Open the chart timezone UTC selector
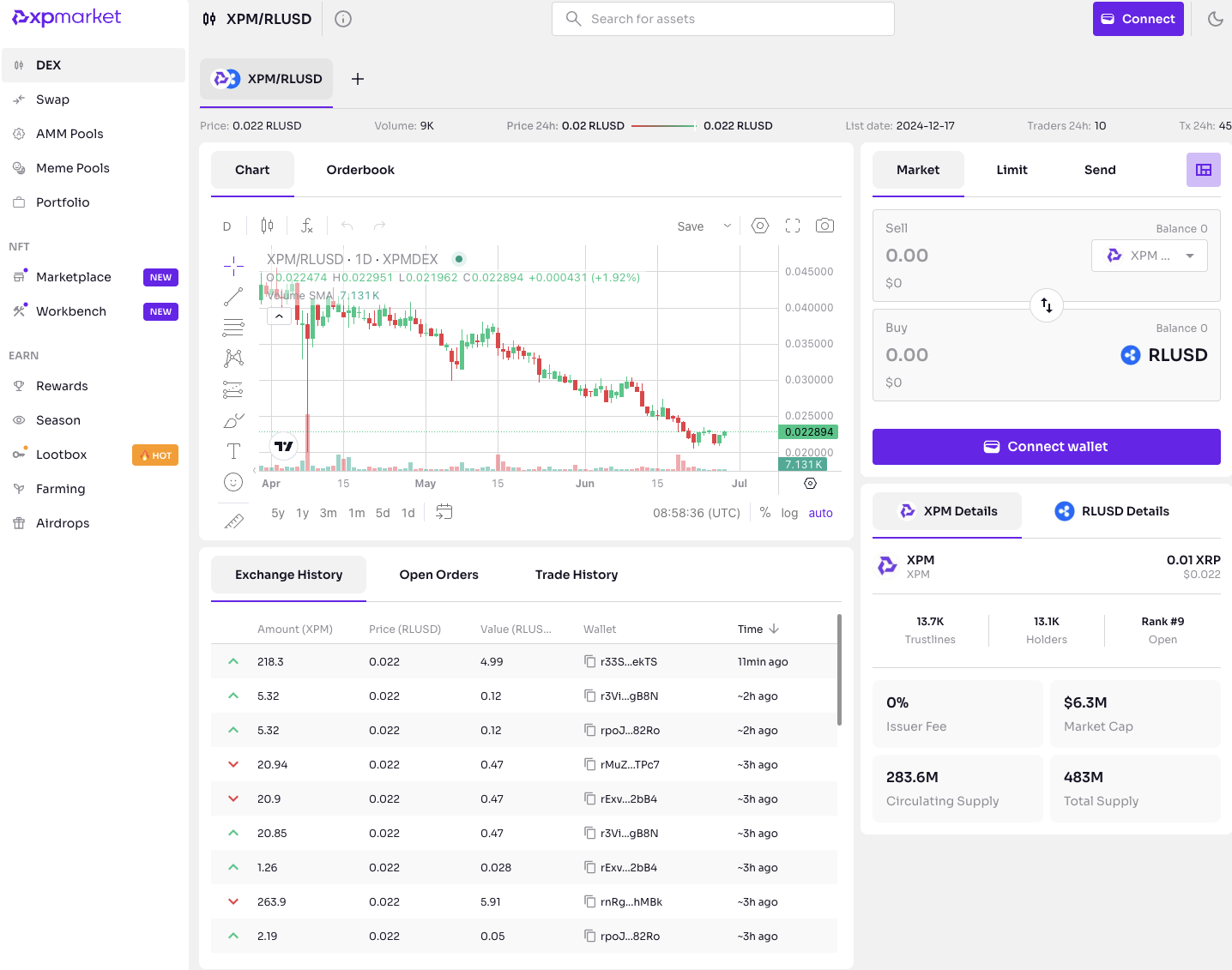 click(697, 513)
